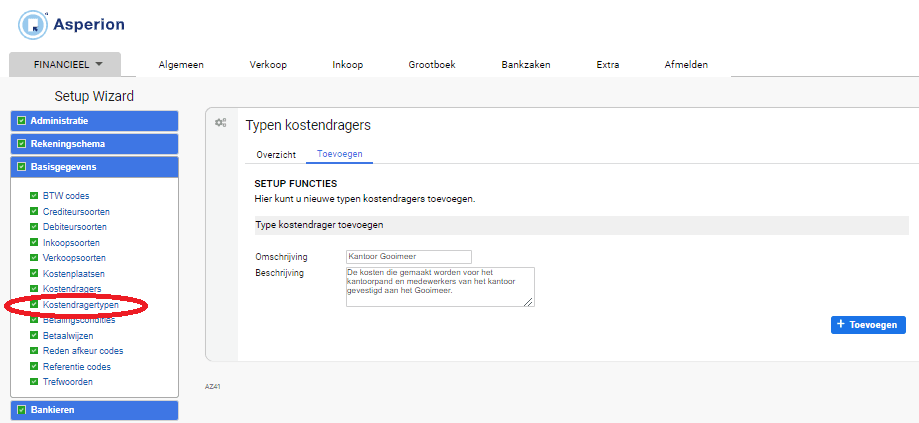This screenshot has height=423, width=919.
Task: Click the AZ41 page code text
Action: click(x=213, y=387)
